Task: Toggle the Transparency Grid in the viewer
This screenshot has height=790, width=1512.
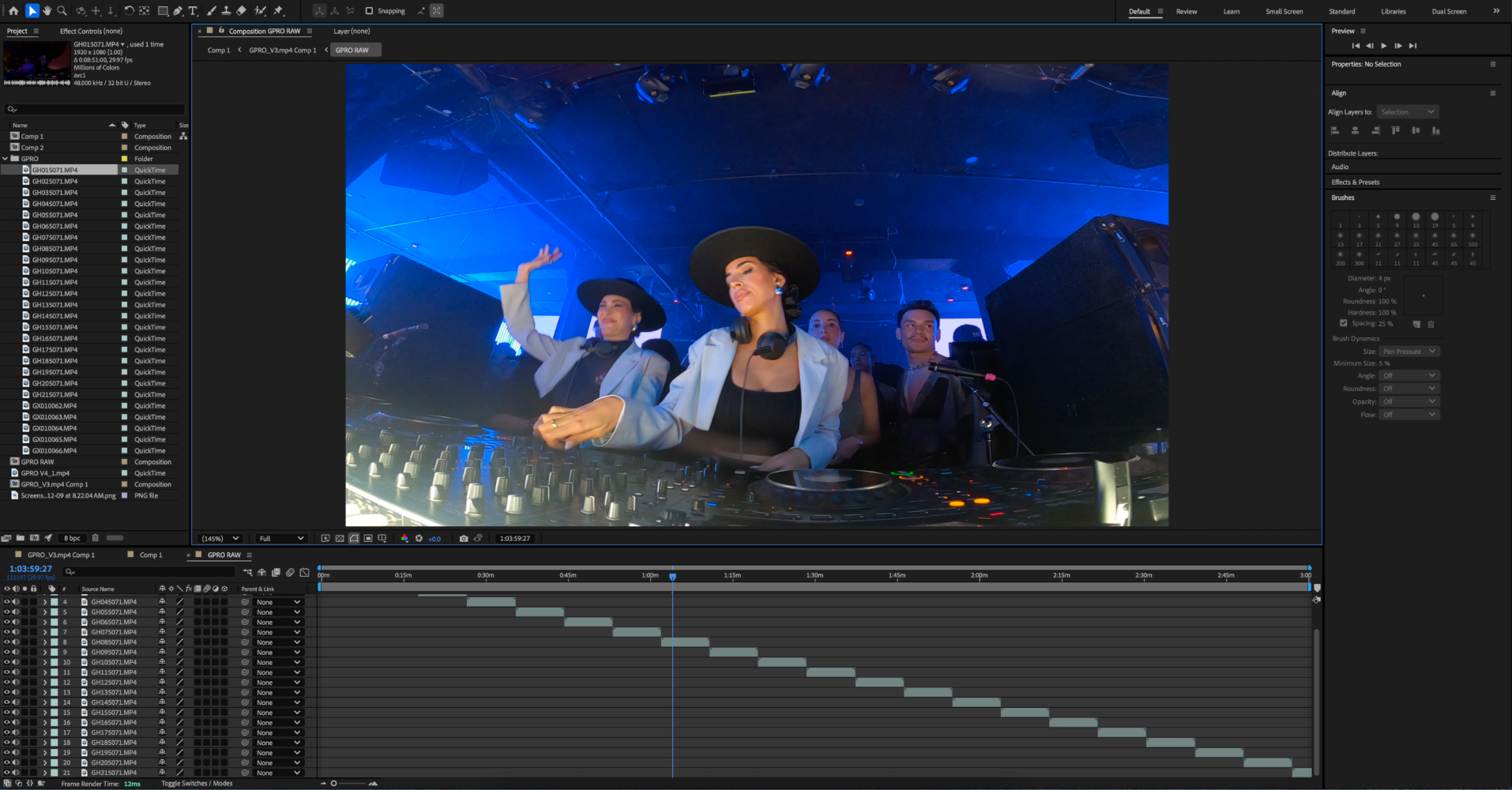Action: (340, 538)
